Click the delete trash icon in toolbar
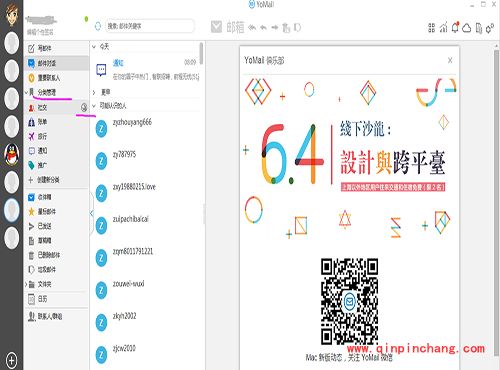The width and height of the screenshot is (500, 370). [x=286, y=28]
